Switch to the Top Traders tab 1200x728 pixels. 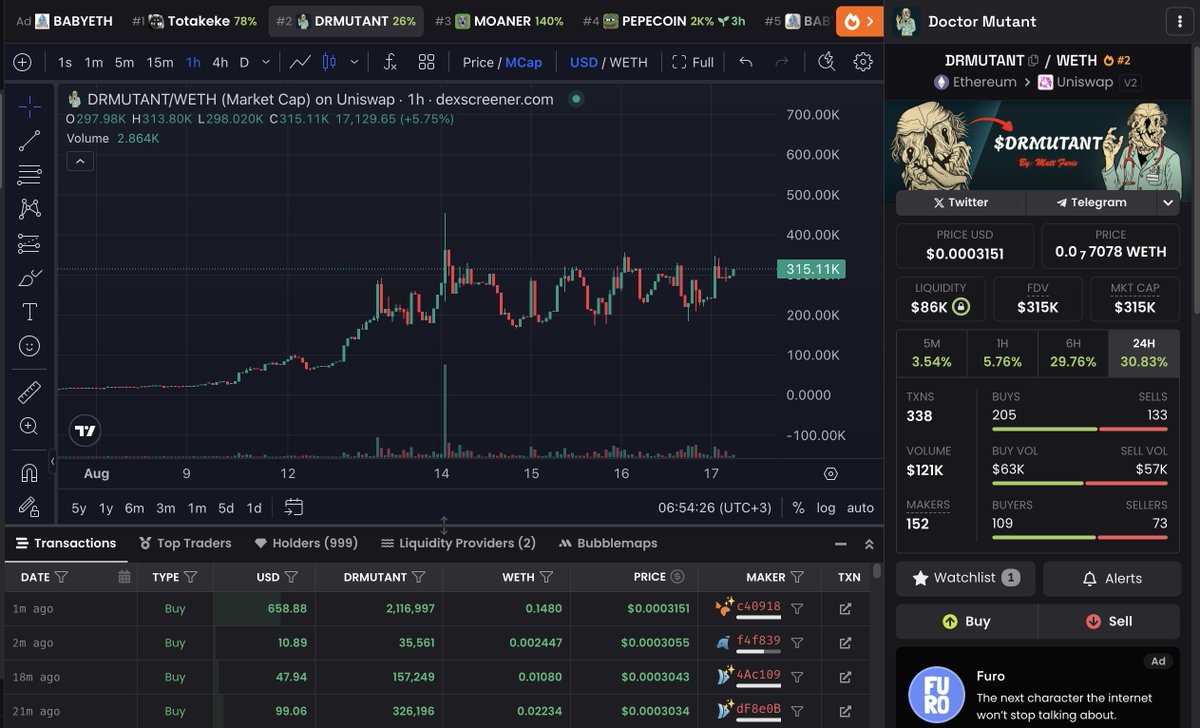[x=185, y=543]
